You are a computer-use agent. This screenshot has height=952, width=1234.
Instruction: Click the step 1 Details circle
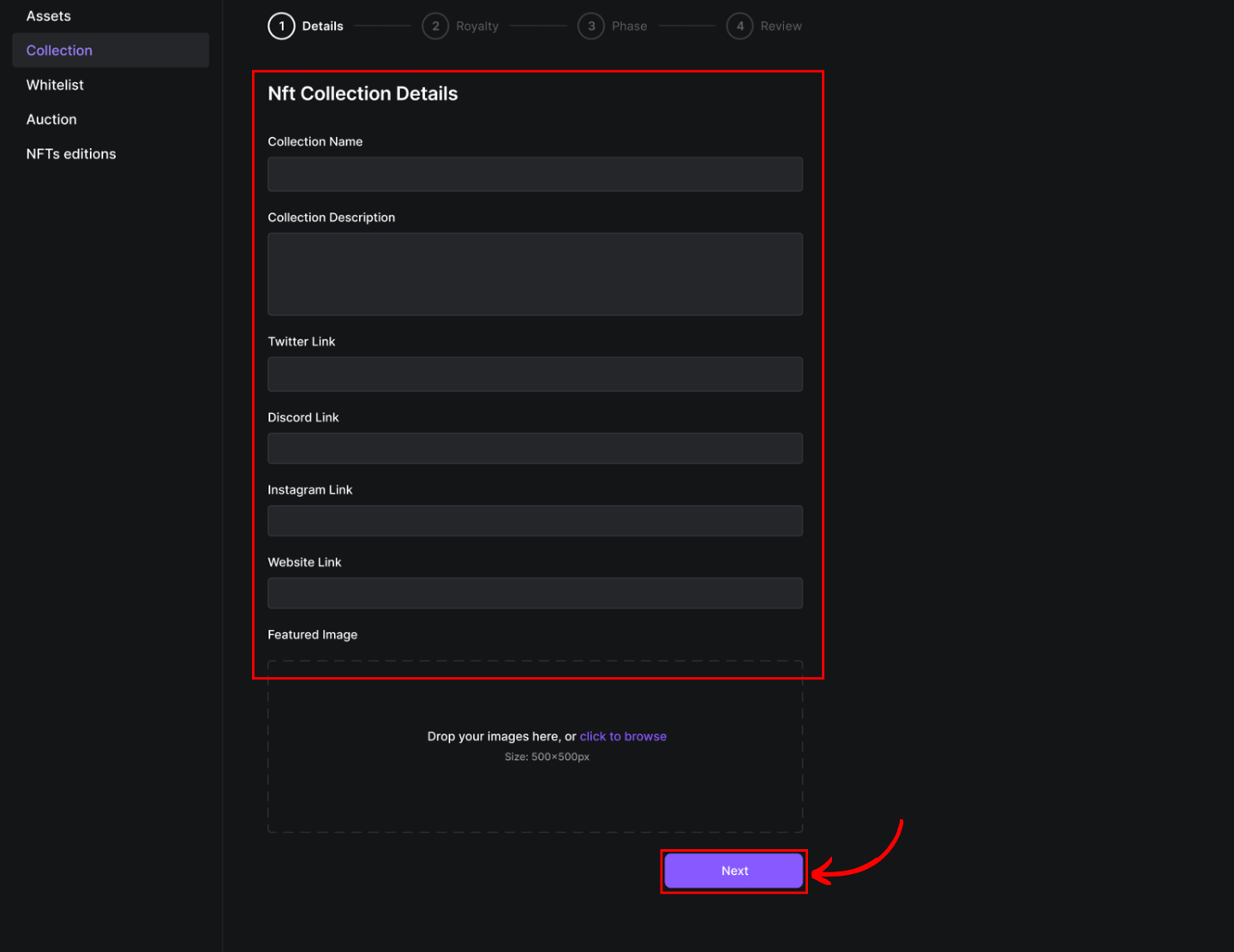(281, 27)
